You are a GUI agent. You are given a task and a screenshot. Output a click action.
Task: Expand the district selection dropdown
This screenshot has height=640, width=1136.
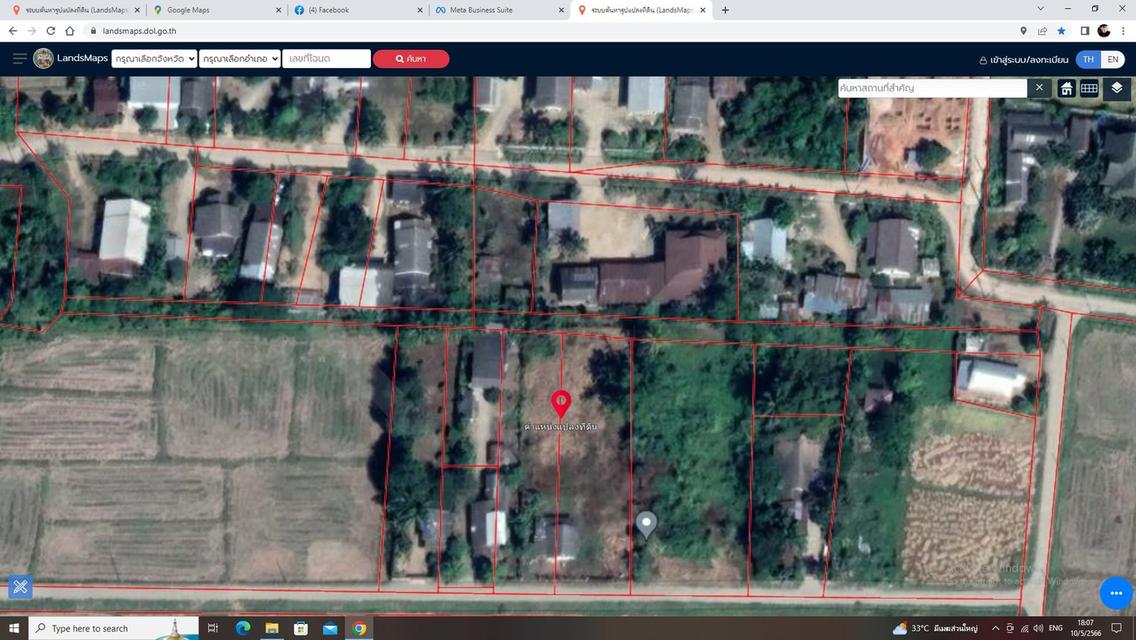click(x=240, y=59)
